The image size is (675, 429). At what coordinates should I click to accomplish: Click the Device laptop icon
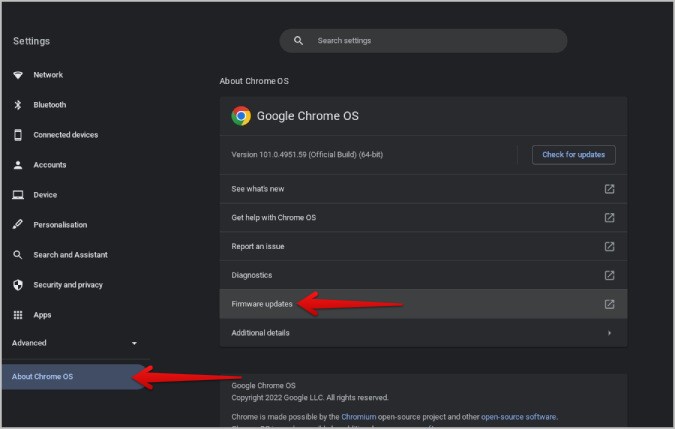click(x=18, y=195)
